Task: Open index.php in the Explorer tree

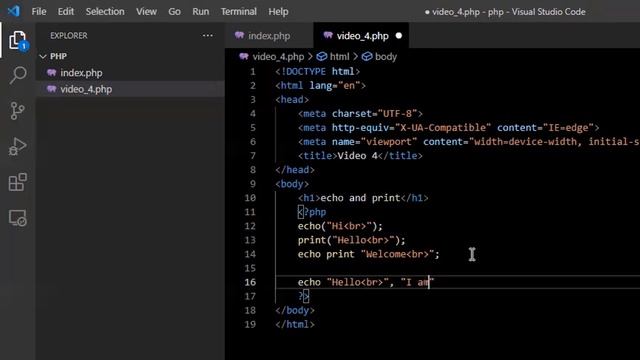Action: point(131,73)
